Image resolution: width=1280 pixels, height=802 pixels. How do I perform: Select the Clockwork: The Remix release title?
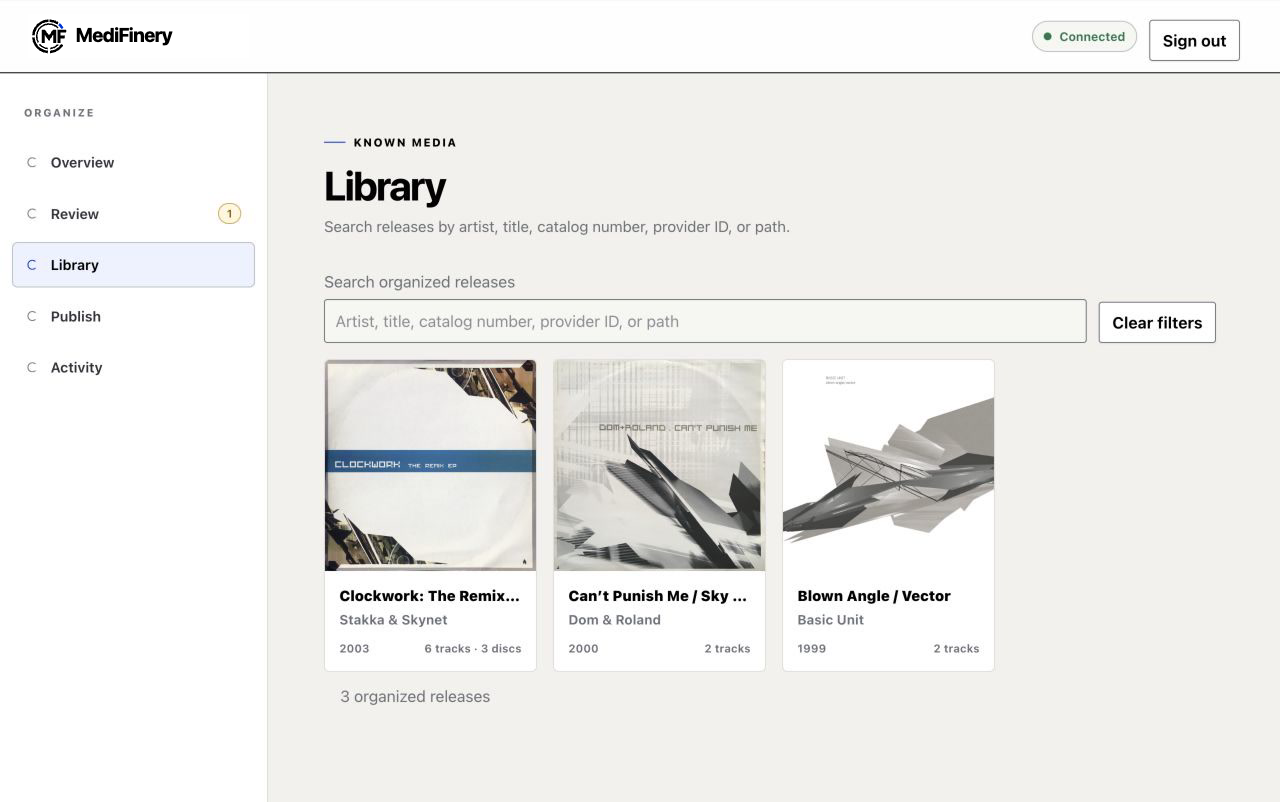click(x=430, y=596)
